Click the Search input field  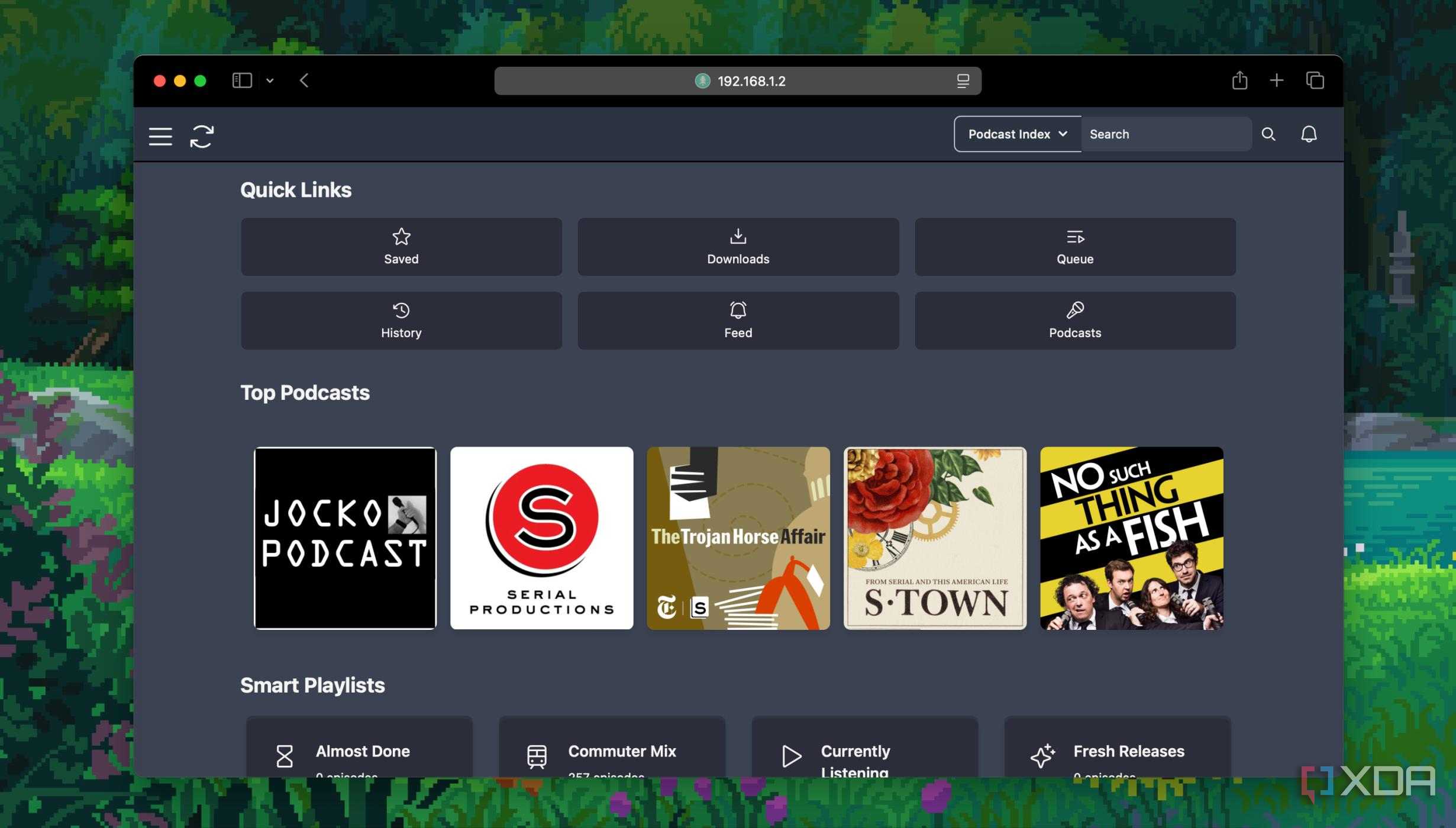pyautogui.click(x=1166, y=134)
